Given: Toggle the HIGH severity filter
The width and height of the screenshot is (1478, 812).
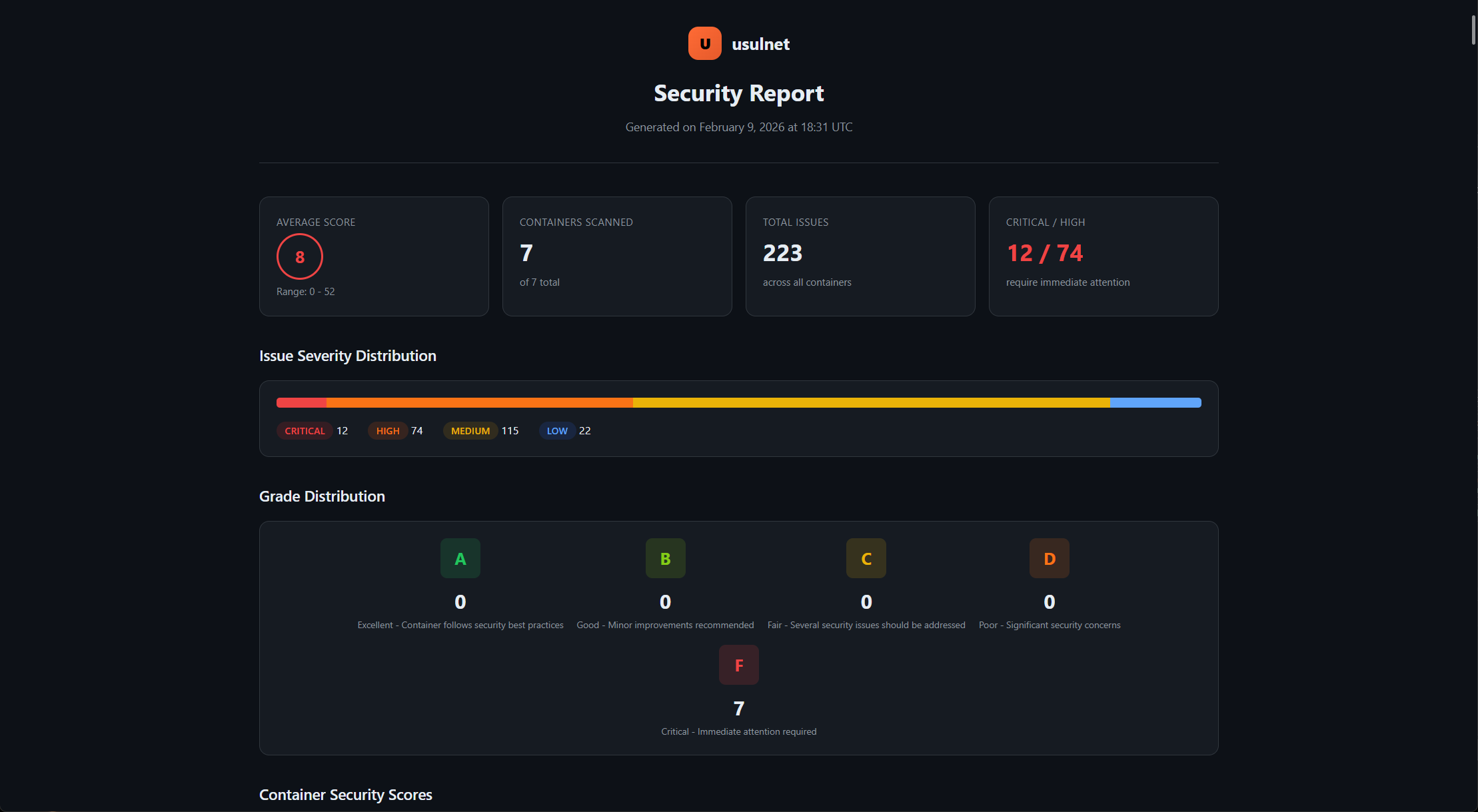Looking at the screenshot, I should (387, 430).
